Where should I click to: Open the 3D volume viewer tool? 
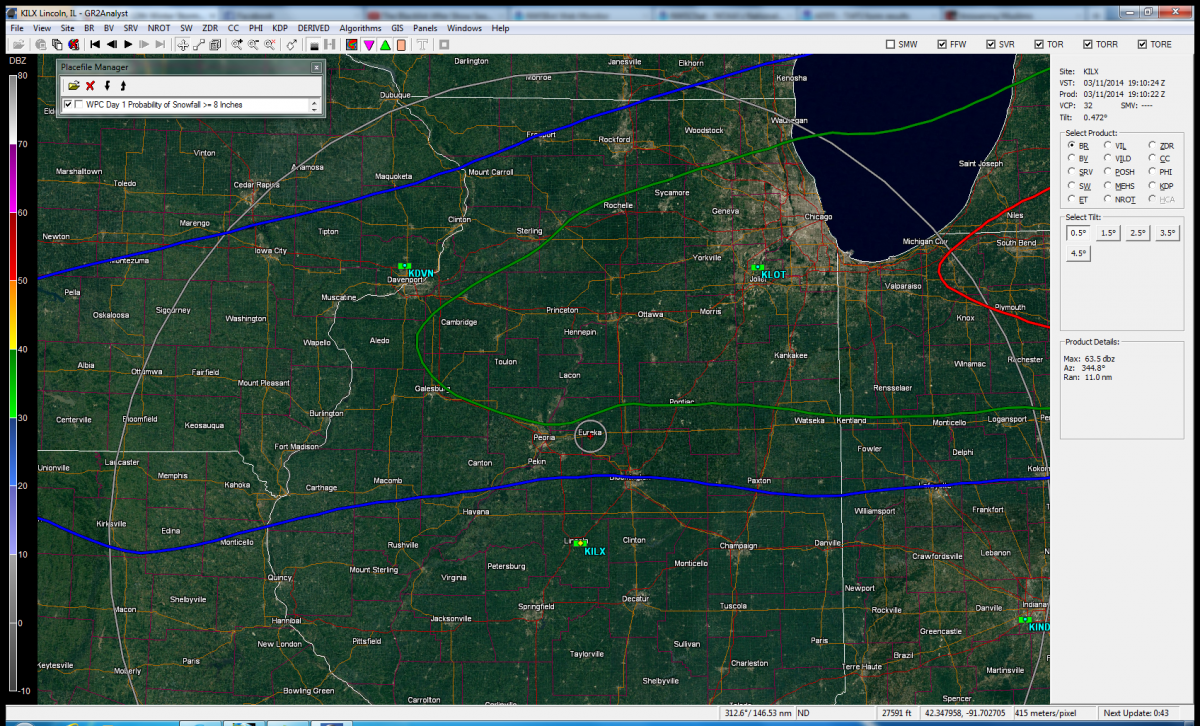214,45
